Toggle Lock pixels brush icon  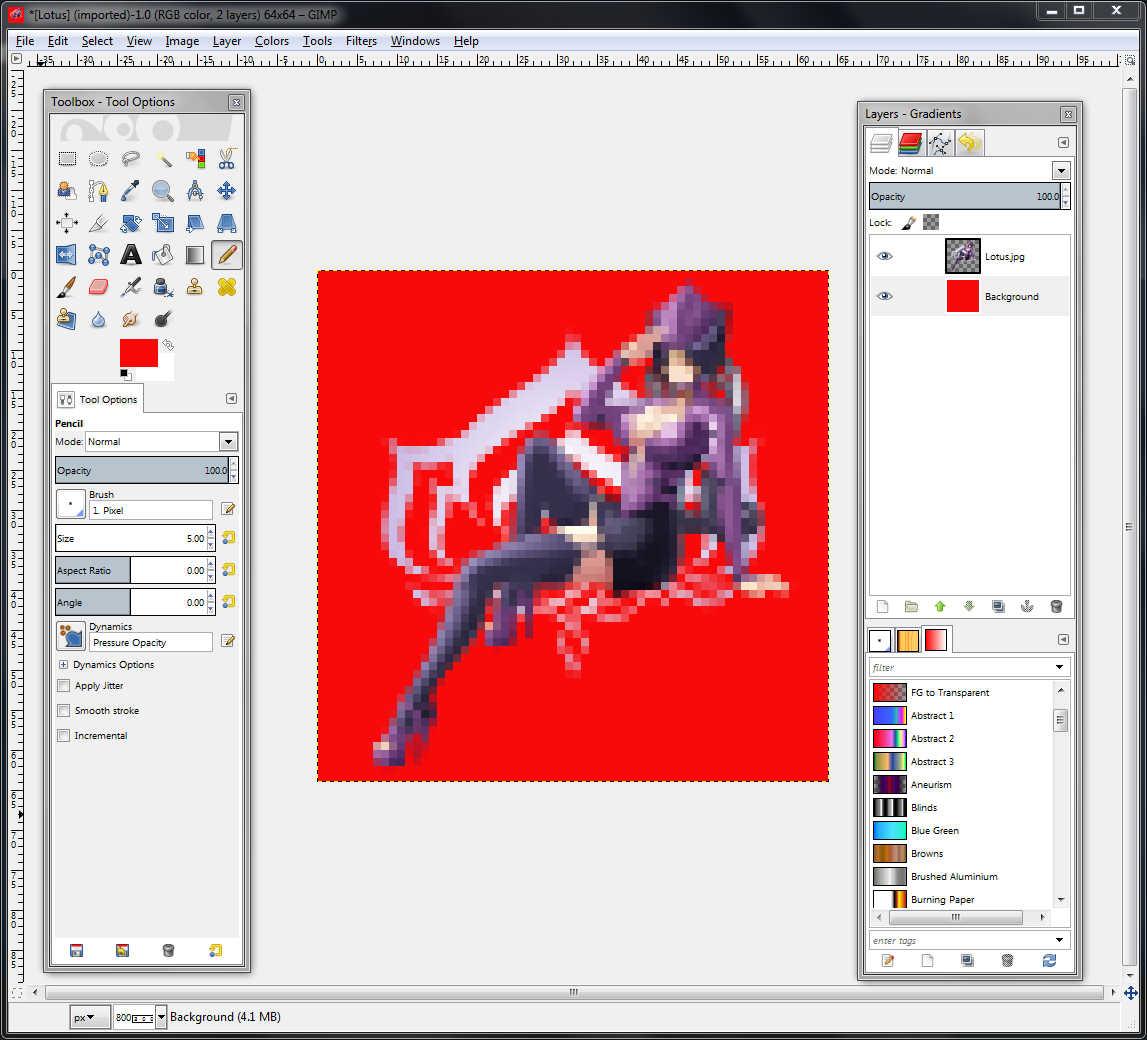(x=909, y=222)
